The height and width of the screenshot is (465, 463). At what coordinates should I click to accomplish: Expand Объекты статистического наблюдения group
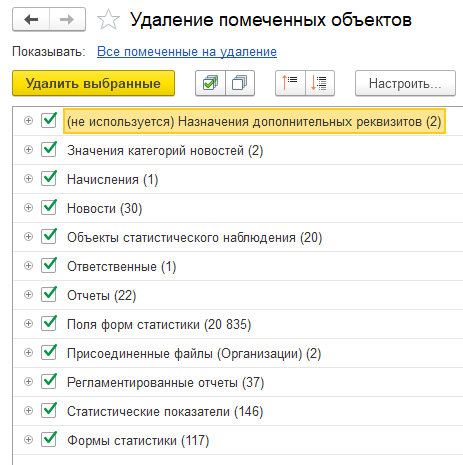tap(29, 237)
